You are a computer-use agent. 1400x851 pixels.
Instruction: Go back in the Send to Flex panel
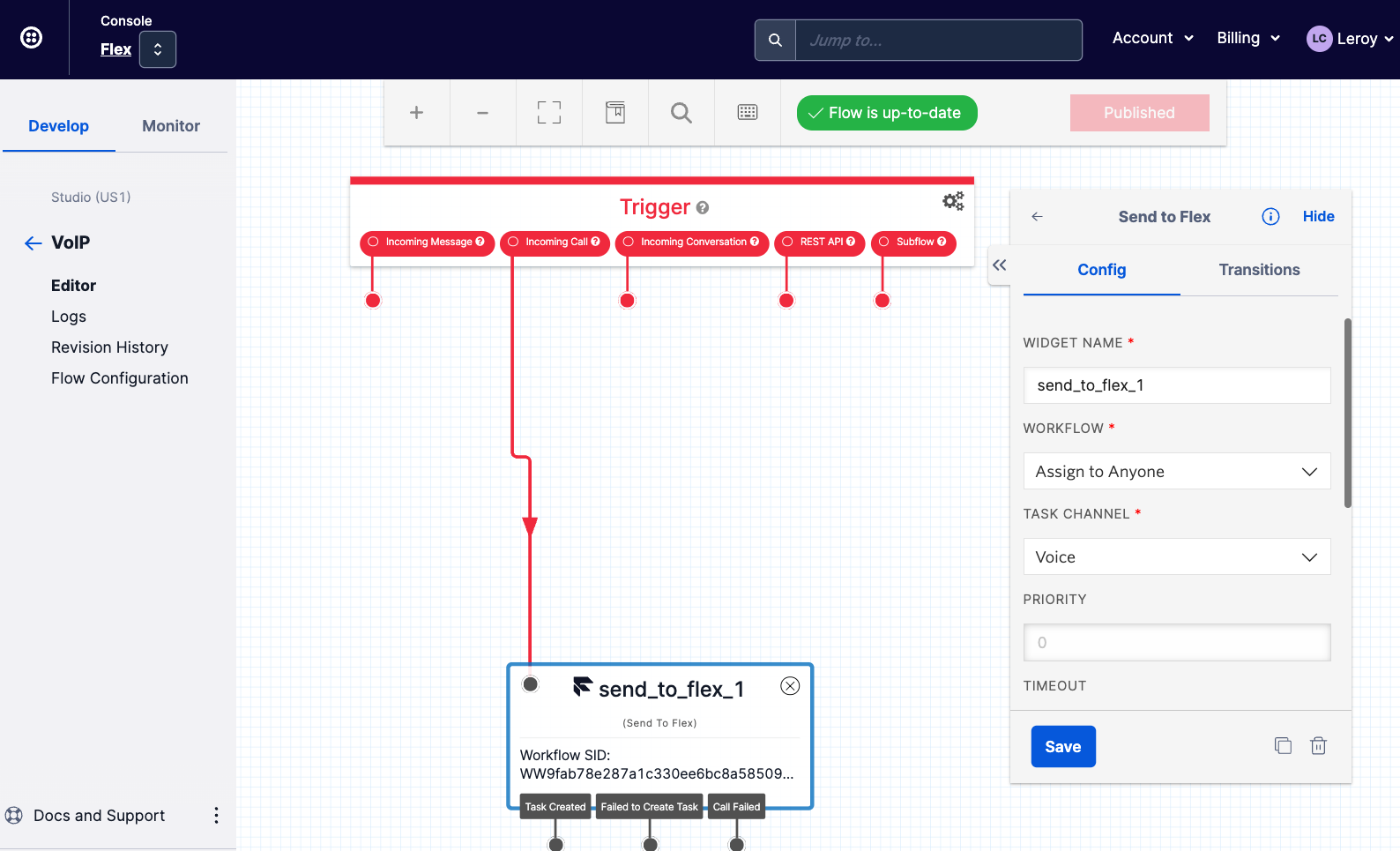tap(1038, 217)
